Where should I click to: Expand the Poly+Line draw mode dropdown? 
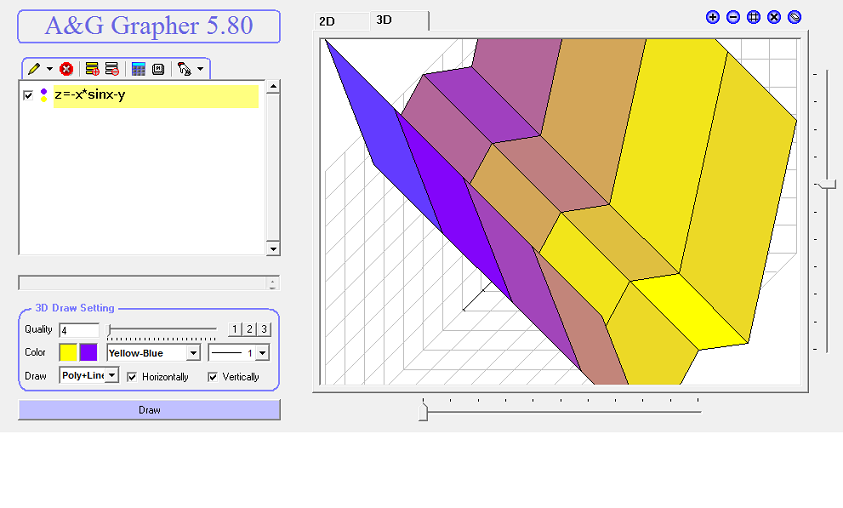[x=112, y=375]
